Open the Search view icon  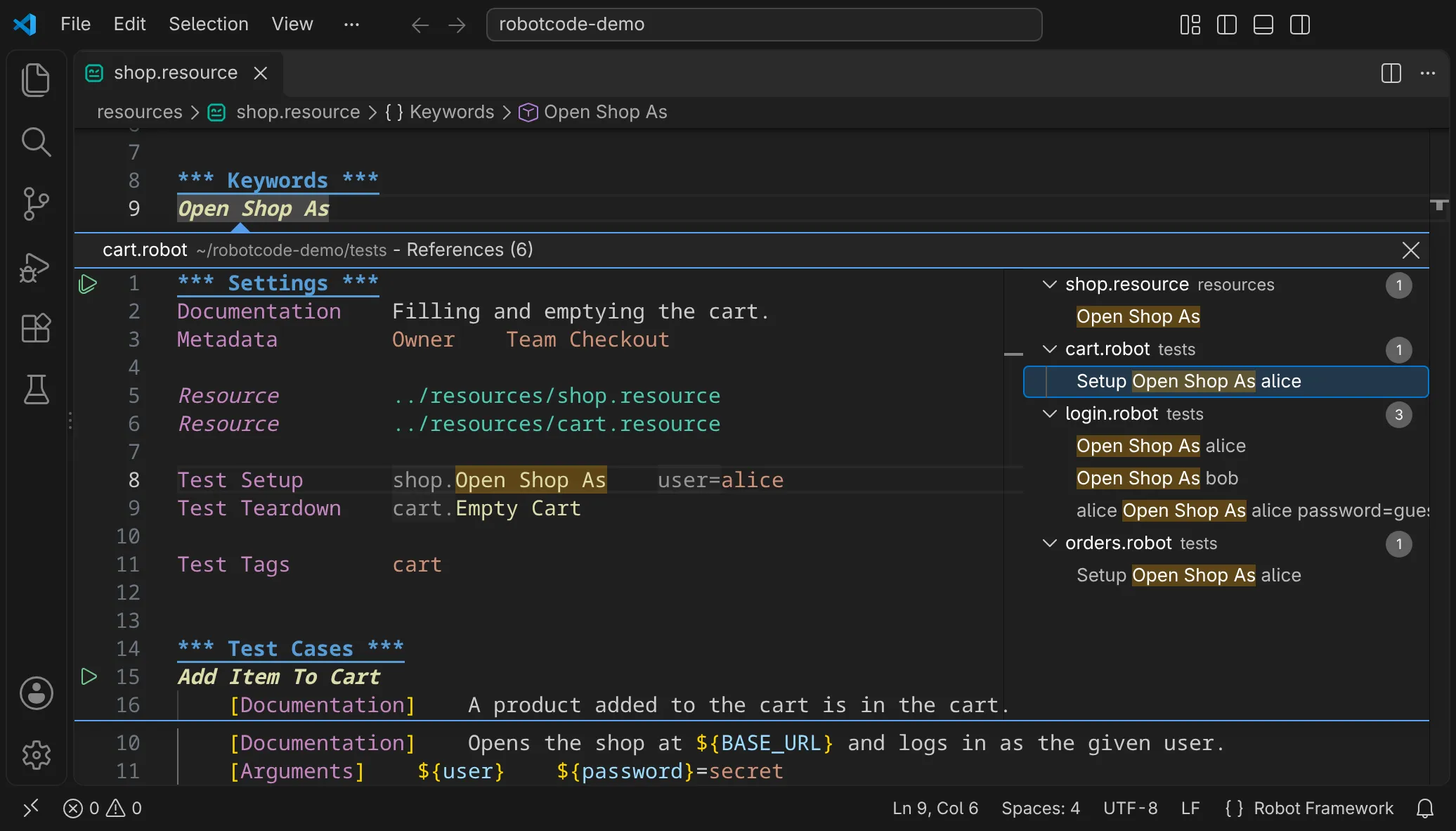(x=36, y=141)
